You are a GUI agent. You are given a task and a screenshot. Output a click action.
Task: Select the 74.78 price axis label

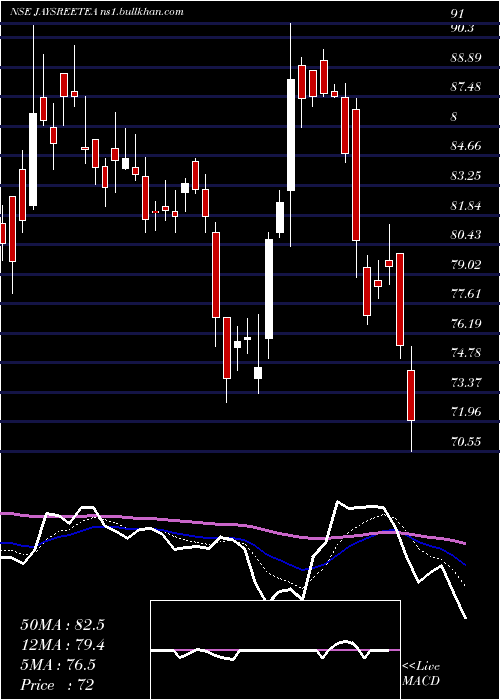point(466,353)
